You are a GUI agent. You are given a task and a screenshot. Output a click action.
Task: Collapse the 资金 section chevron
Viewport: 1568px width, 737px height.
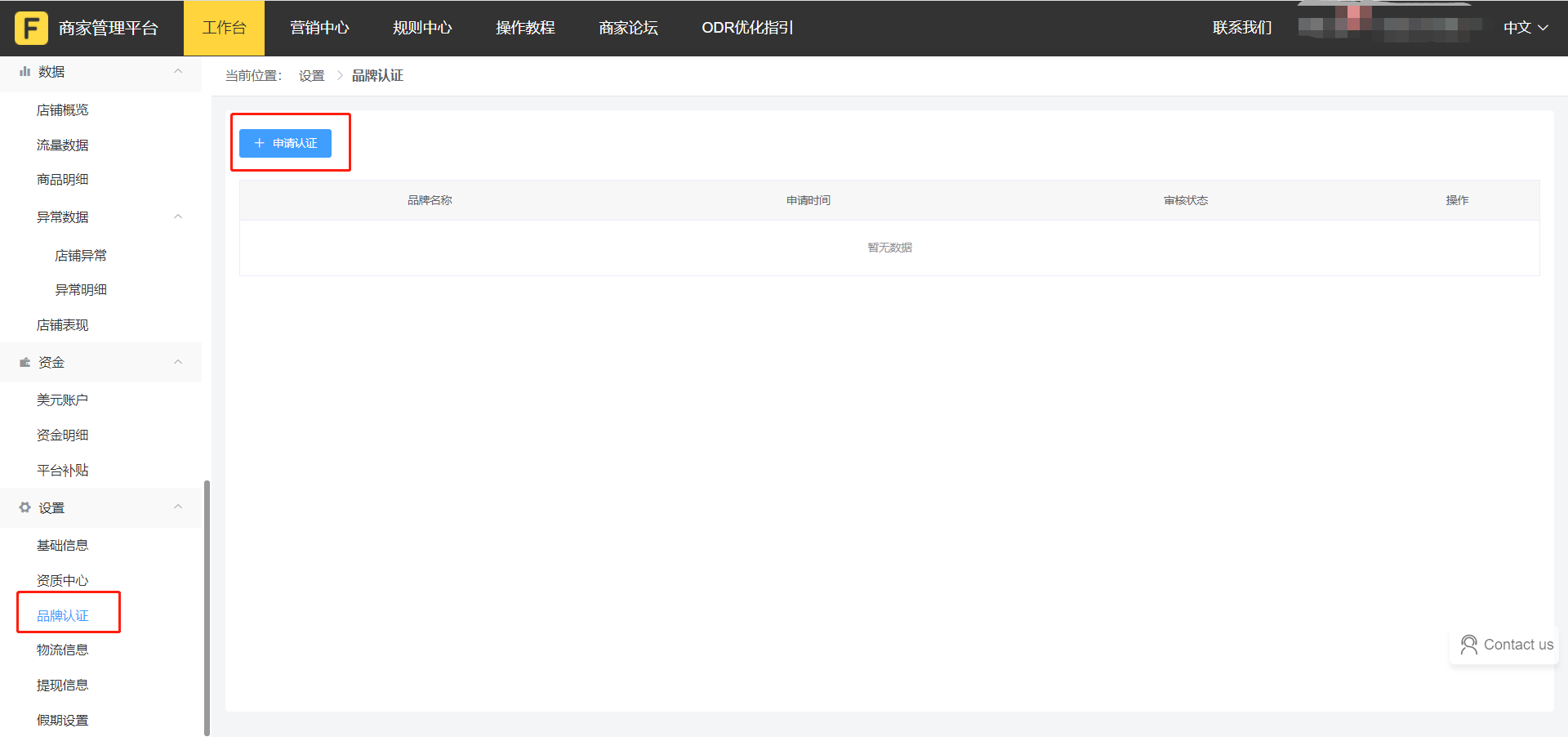(178, 362)
